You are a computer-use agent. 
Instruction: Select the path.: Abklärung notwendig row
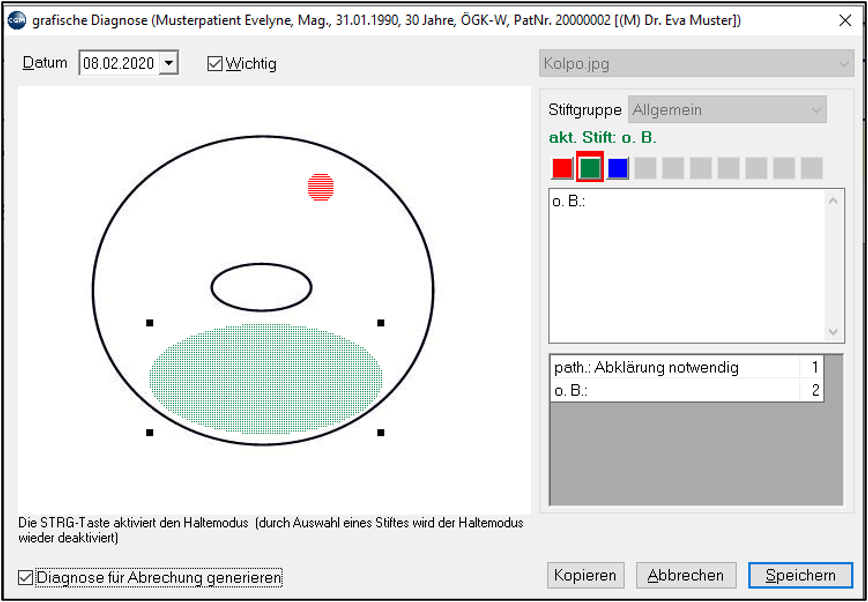pos(686,367)
